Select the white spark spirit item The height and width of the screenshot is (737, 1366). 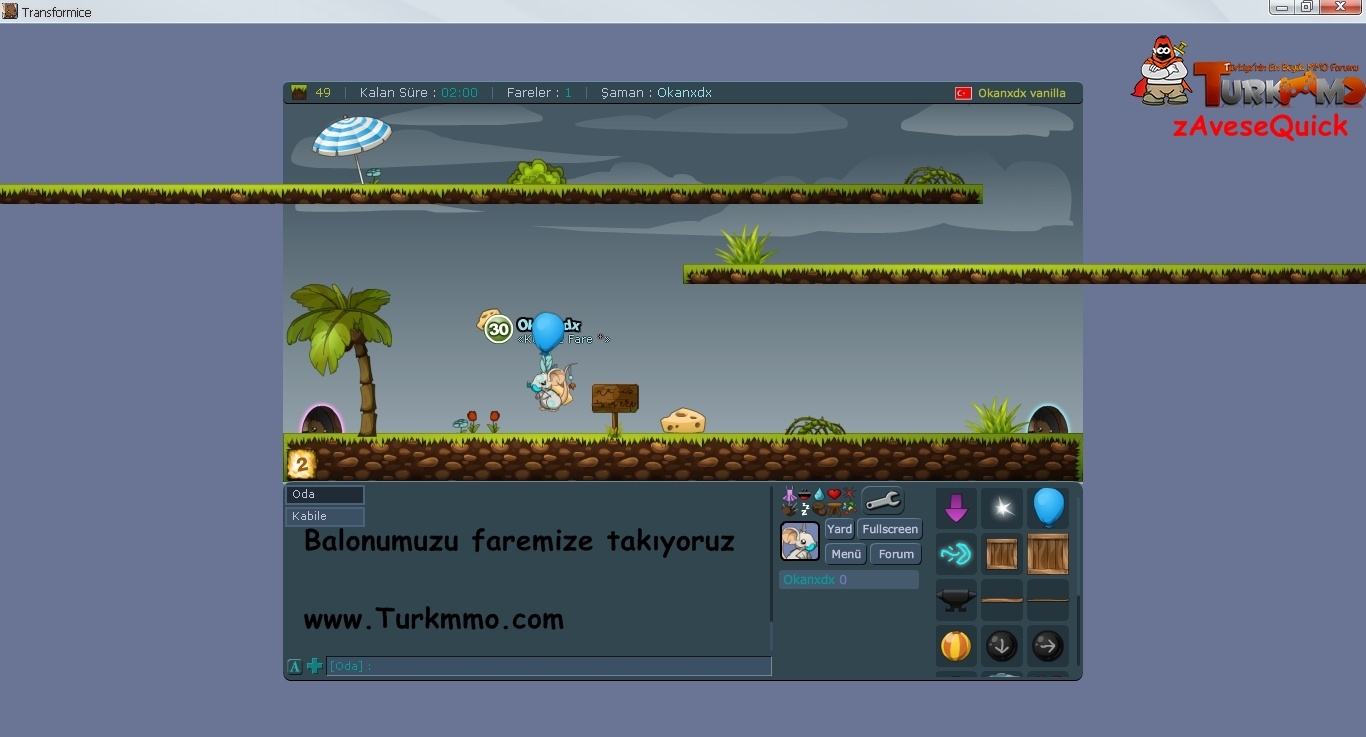coord(1002,508)
